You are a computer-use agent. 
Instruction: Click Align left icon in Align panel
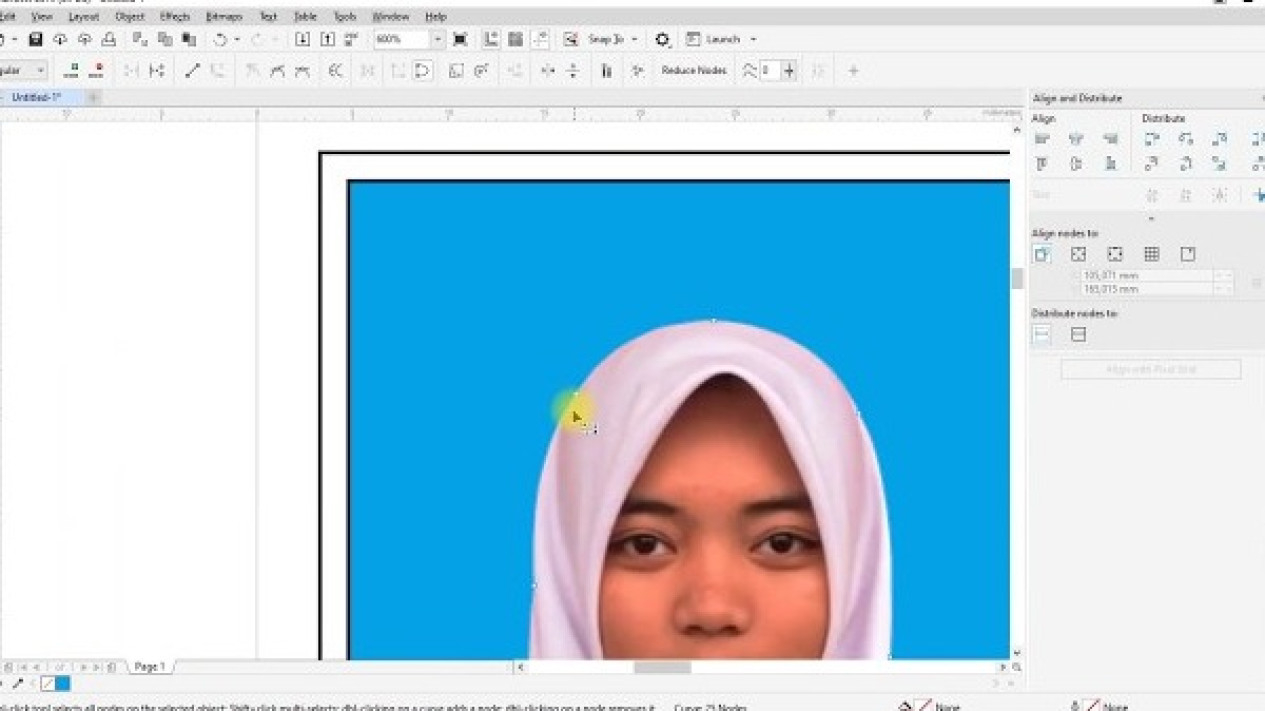click(x=1042, y=139)
